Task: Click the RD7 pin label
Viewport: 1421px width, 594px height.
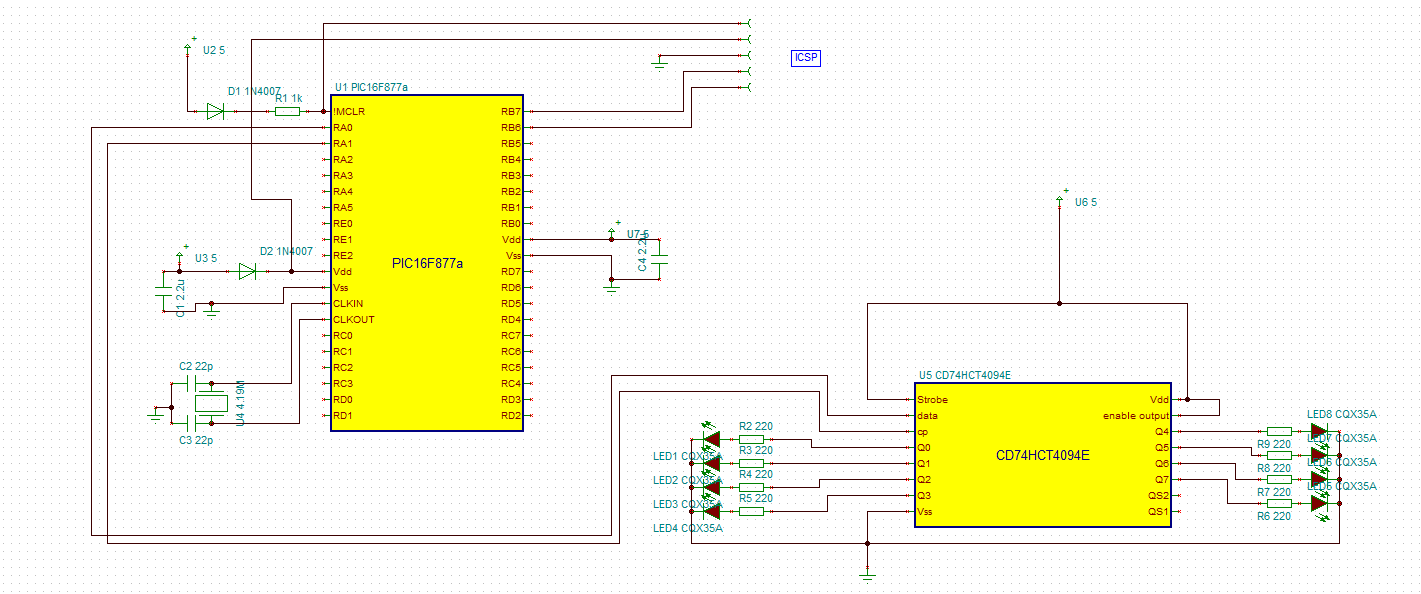Action: (511, 272)
